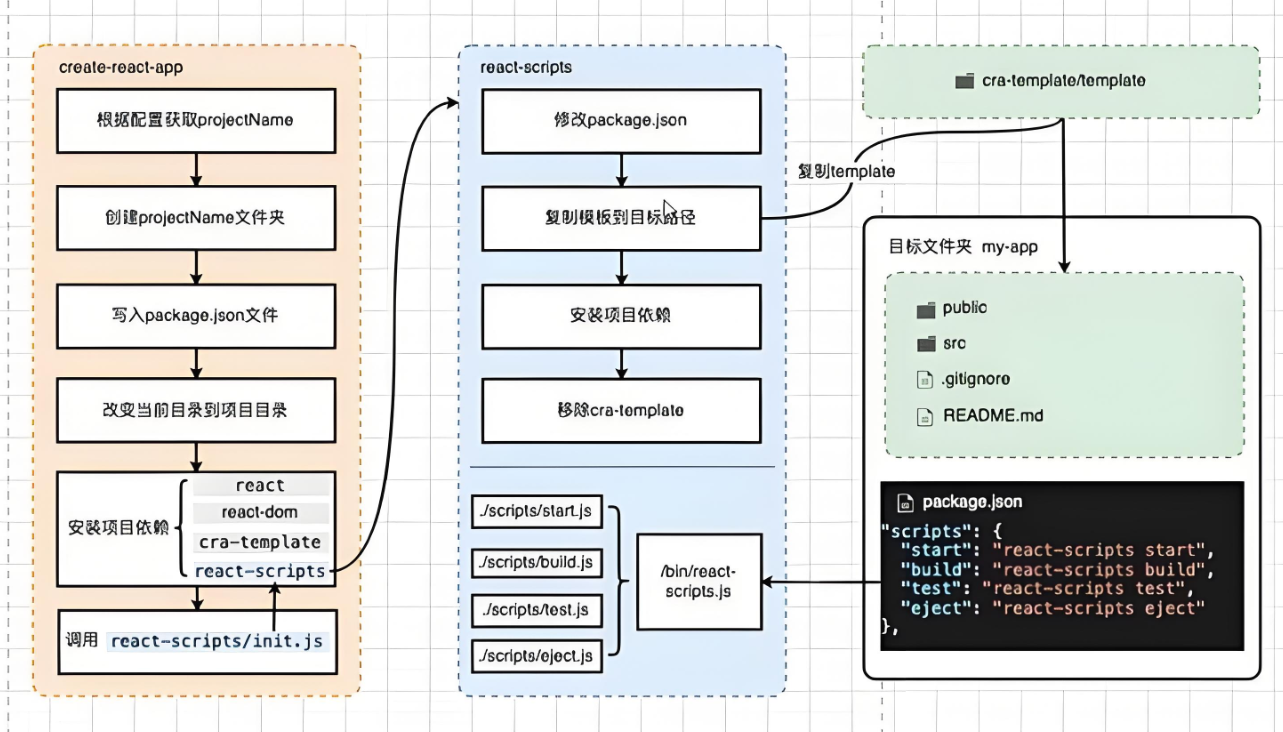Click the '"test": "react-scripts test"' code line
1283x732 pixels.
1047,587
